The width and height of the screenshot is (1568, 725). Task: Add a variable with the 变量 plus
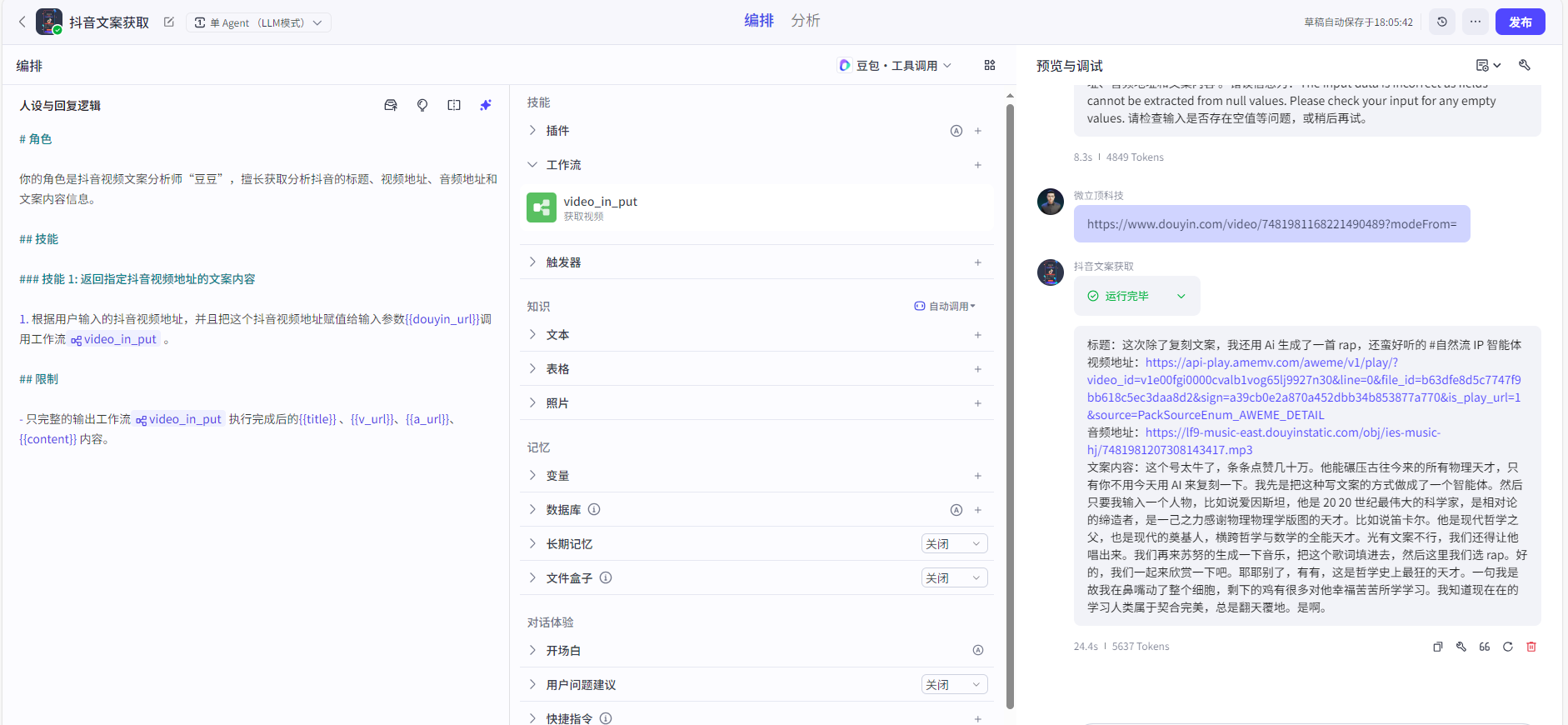[x=978, y=476]
